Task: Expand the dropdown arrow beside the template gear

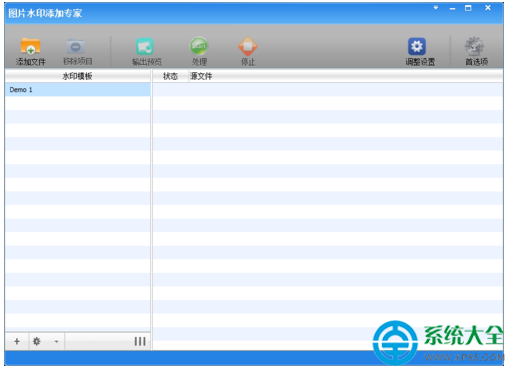Action: 56,341
